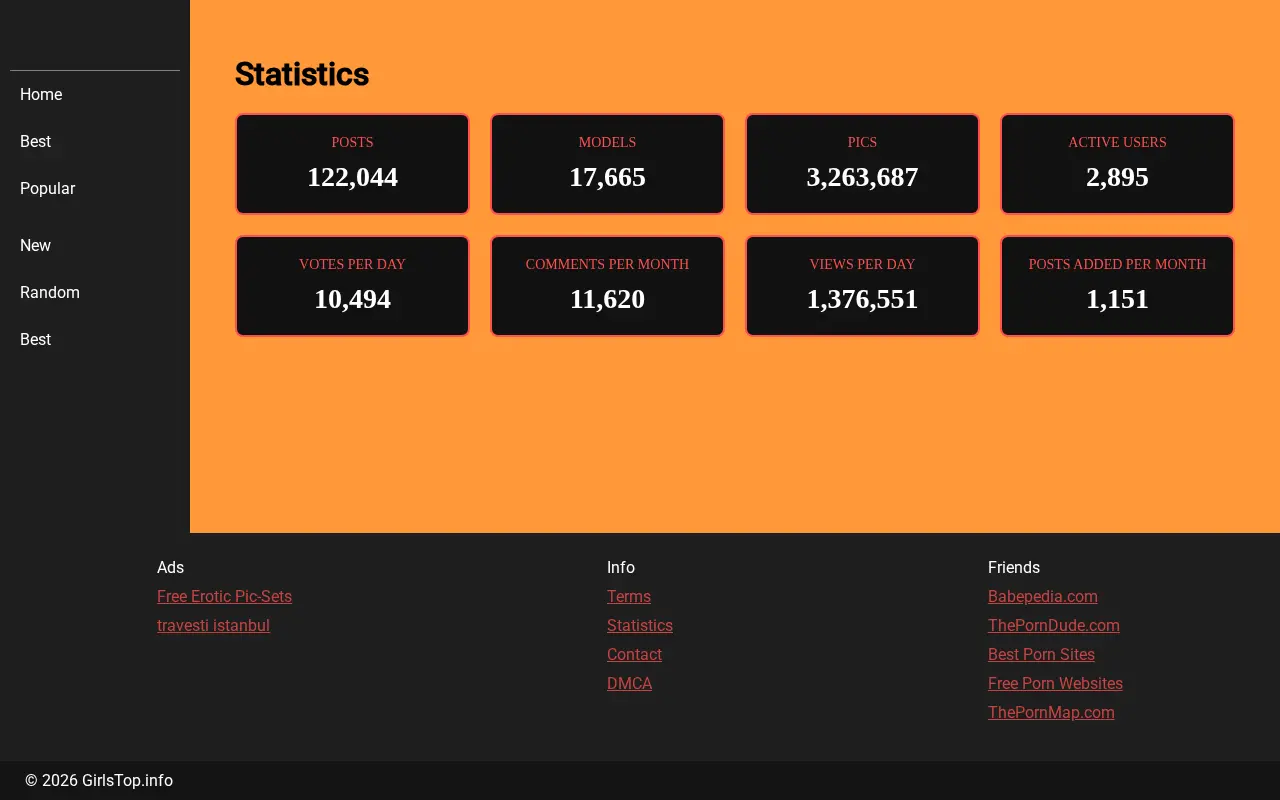Click the Info footer column heading
Viewport: 1280px width, 800px height.
pyautogui.click(x=621, y=567)
